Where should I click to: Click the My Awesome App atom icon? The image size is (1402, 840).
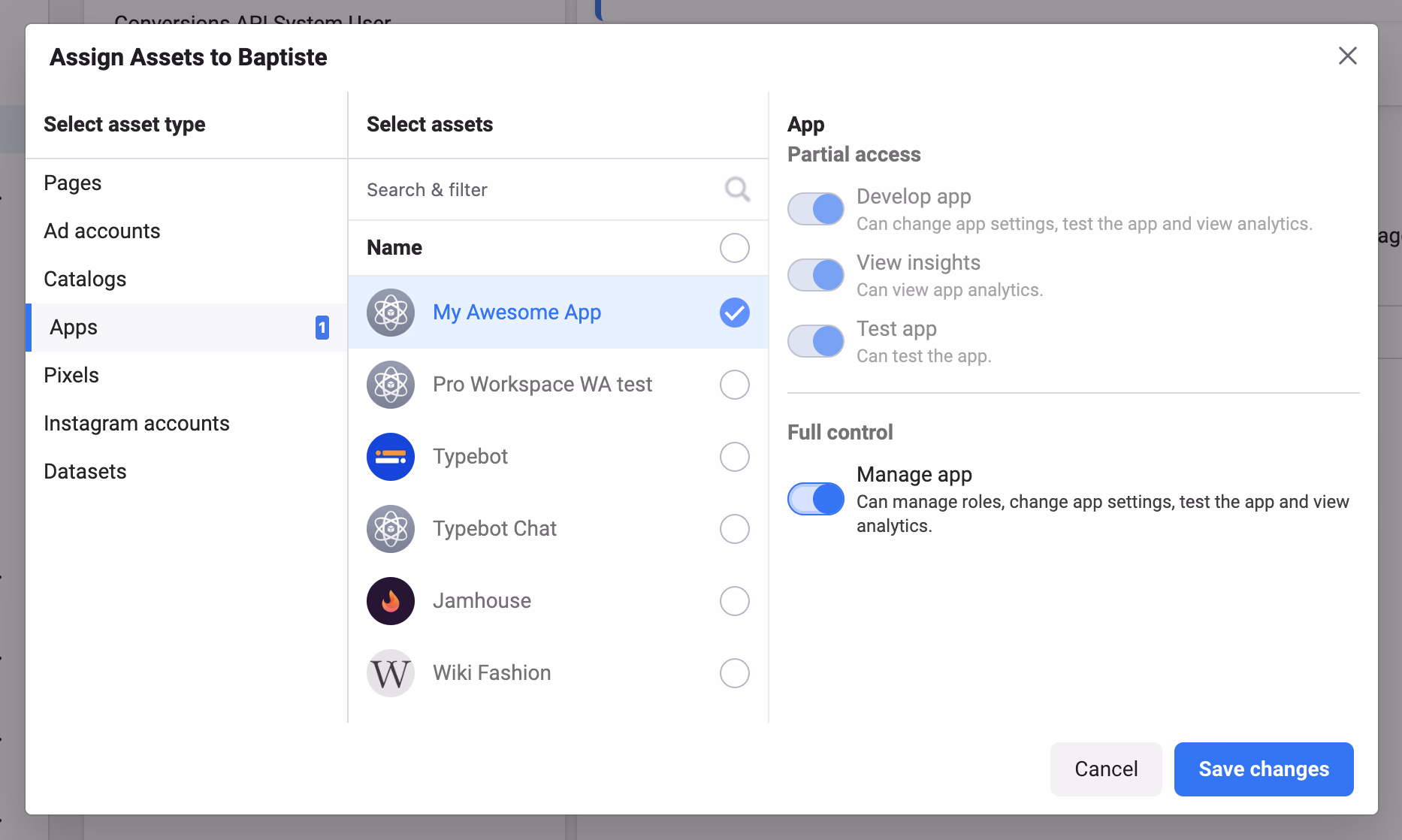point(390,312)
